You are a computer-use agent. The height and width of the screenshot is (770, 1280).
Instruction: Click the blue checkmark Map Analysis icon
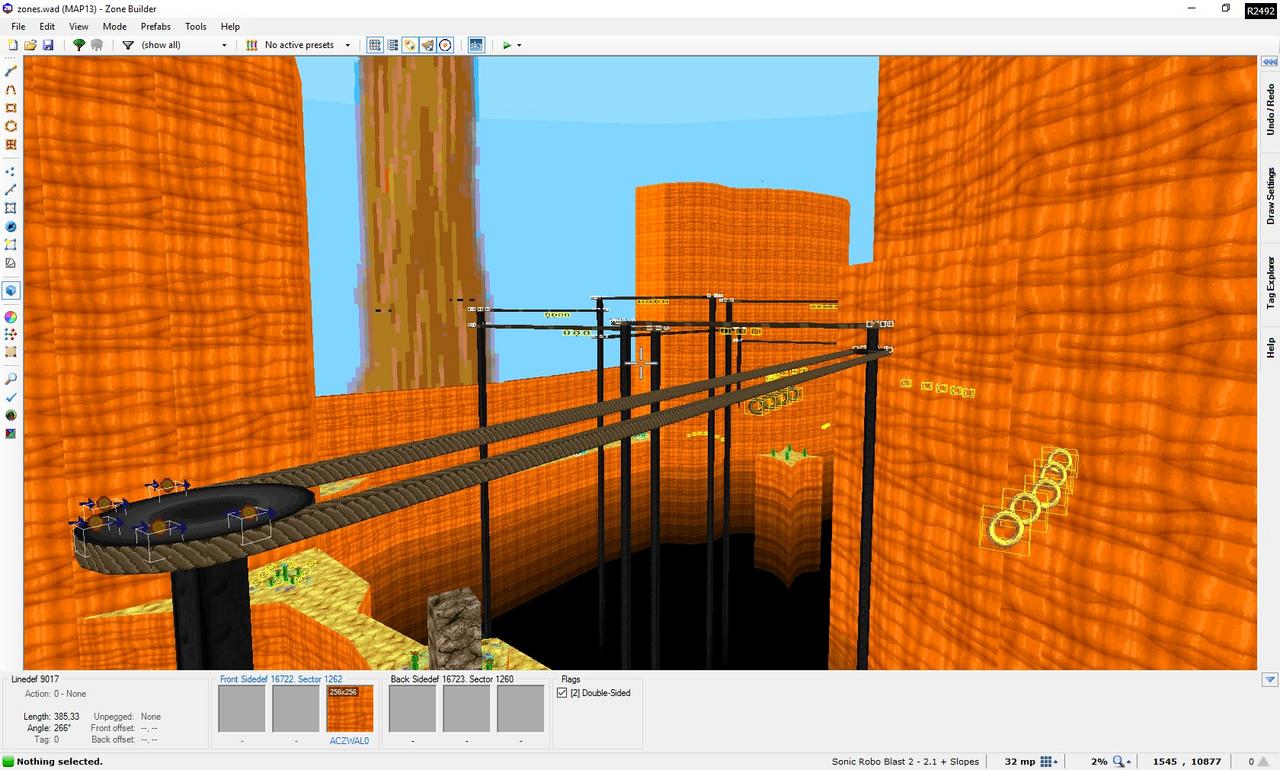click(11, 397)
